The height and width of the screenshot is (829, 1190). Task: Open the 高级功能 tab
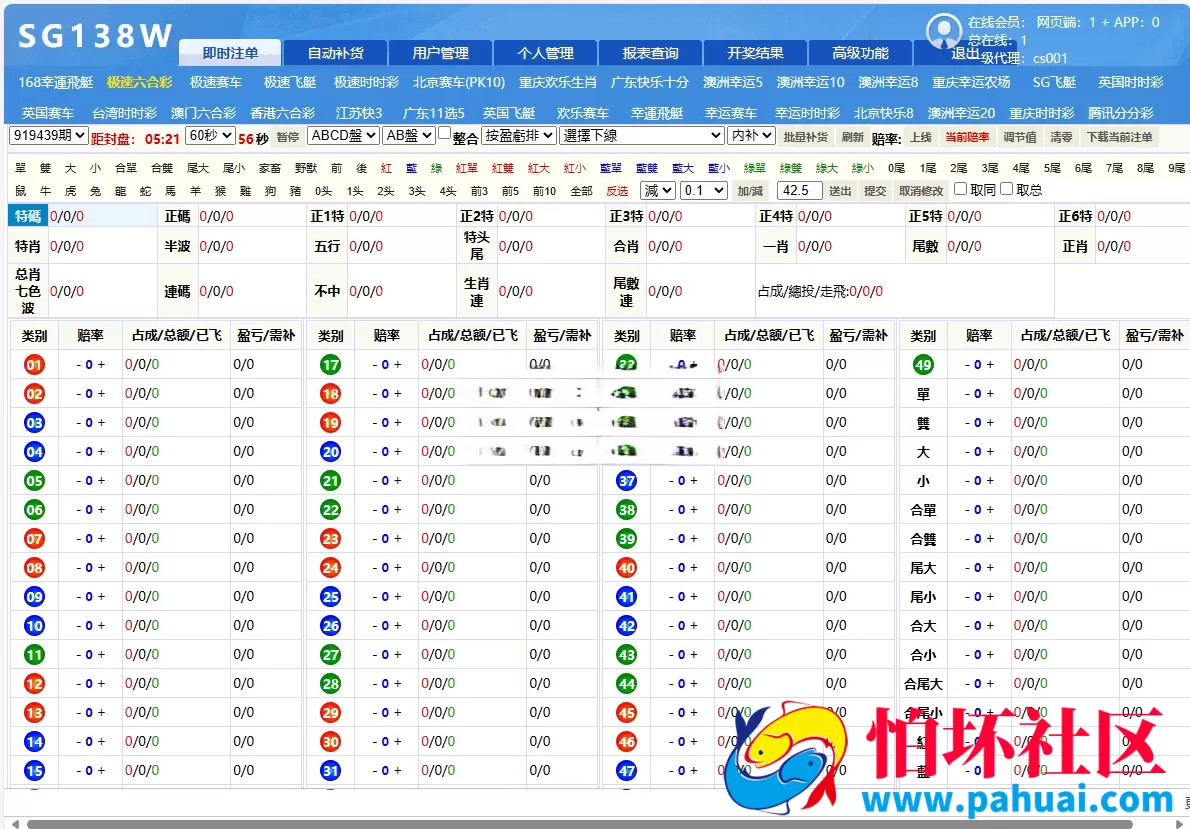[x=860, y=52]
